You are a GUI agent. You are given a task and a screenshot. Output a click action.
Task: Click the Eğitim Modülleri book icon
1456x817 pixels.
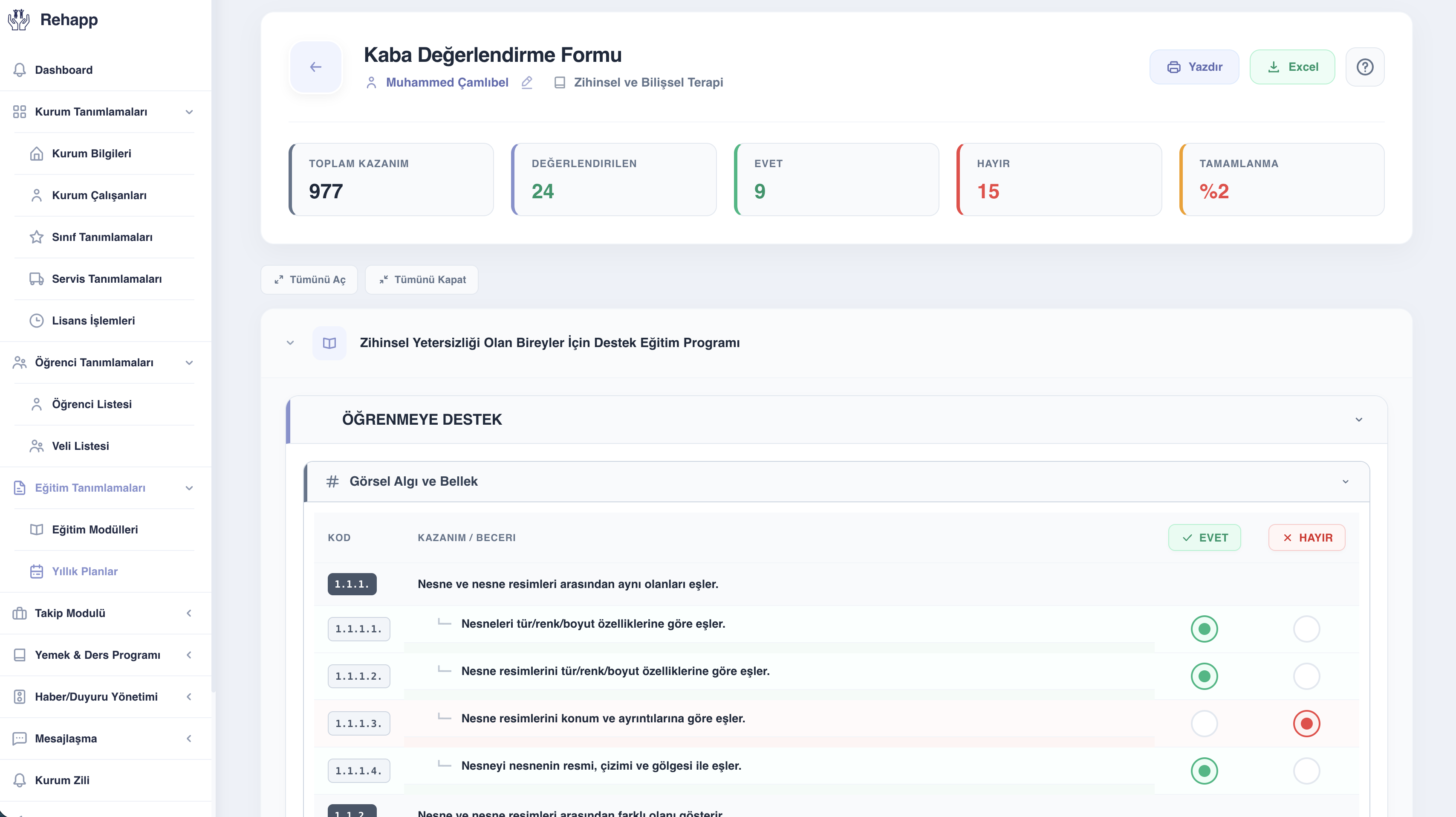point(37,530)
